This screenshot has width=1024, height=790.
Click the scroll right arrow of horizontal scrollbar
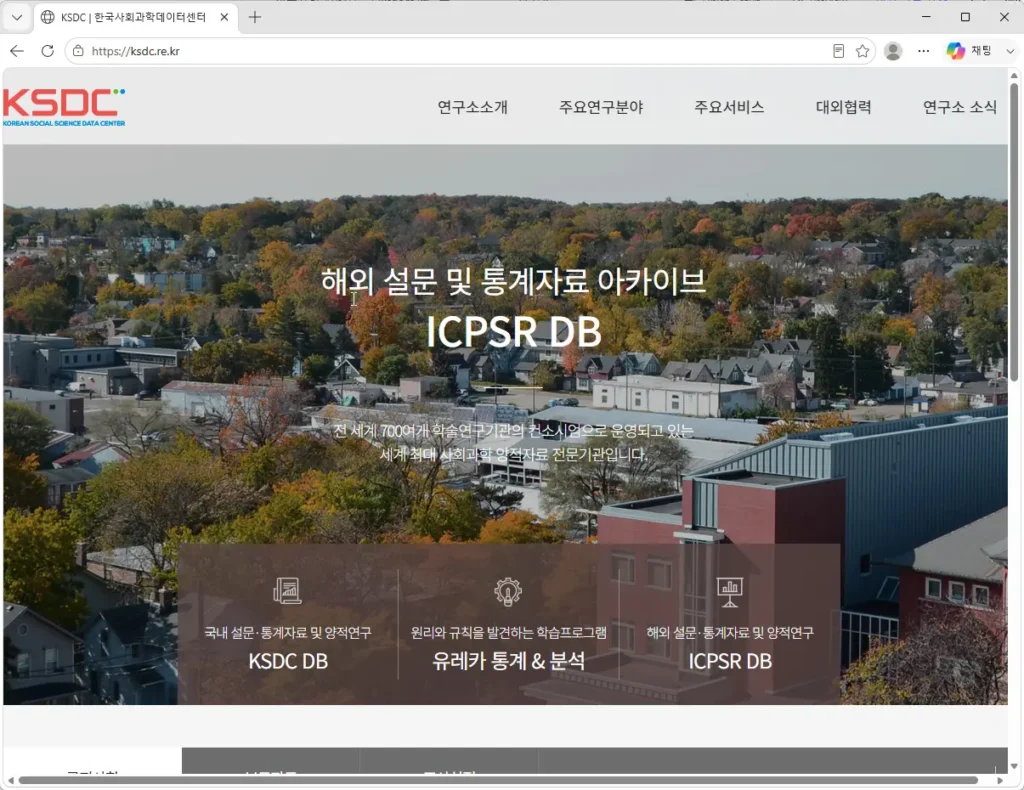[x=1000, y=780]
